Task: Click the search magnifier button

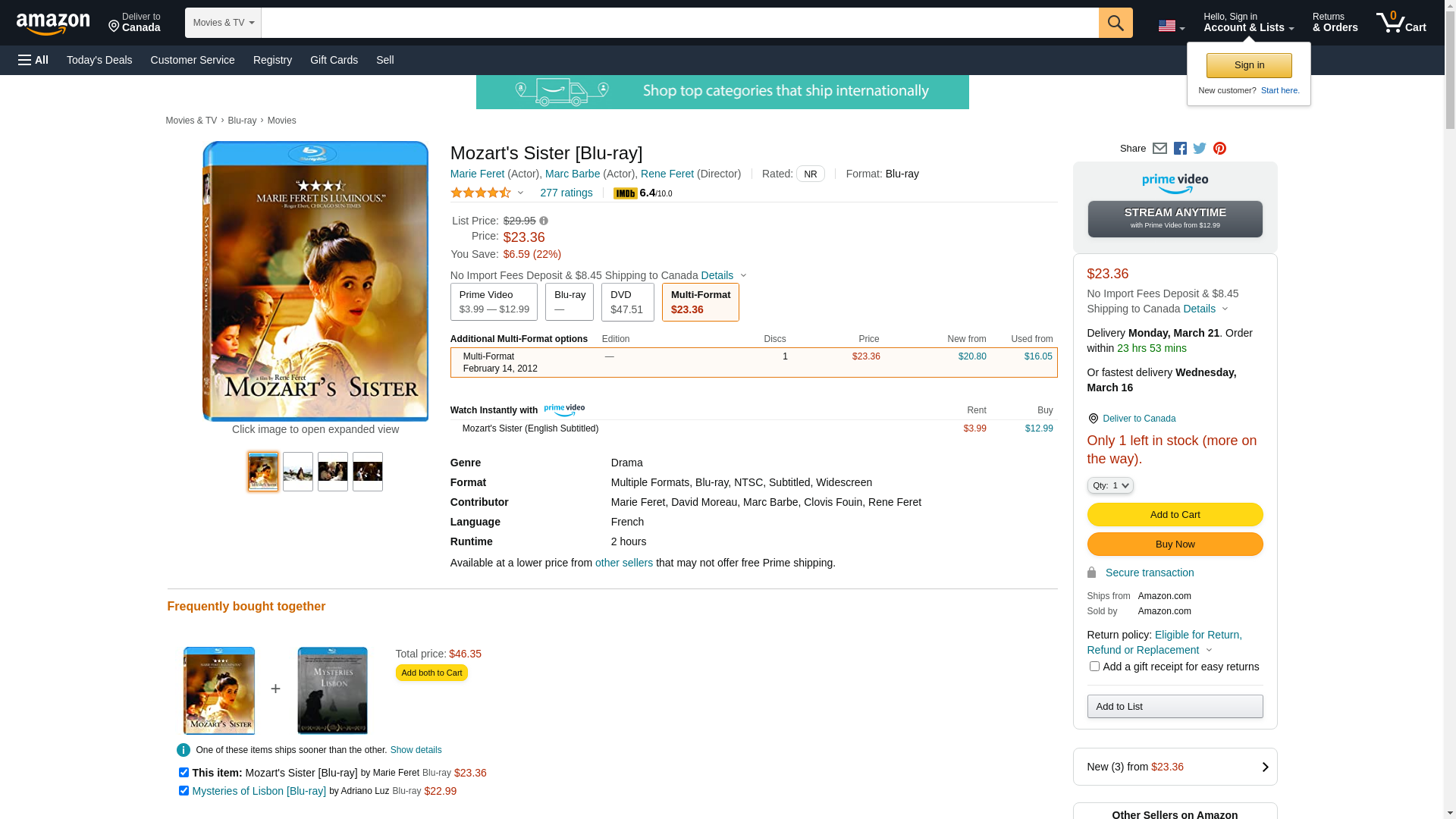Action: pos(1115,23)
